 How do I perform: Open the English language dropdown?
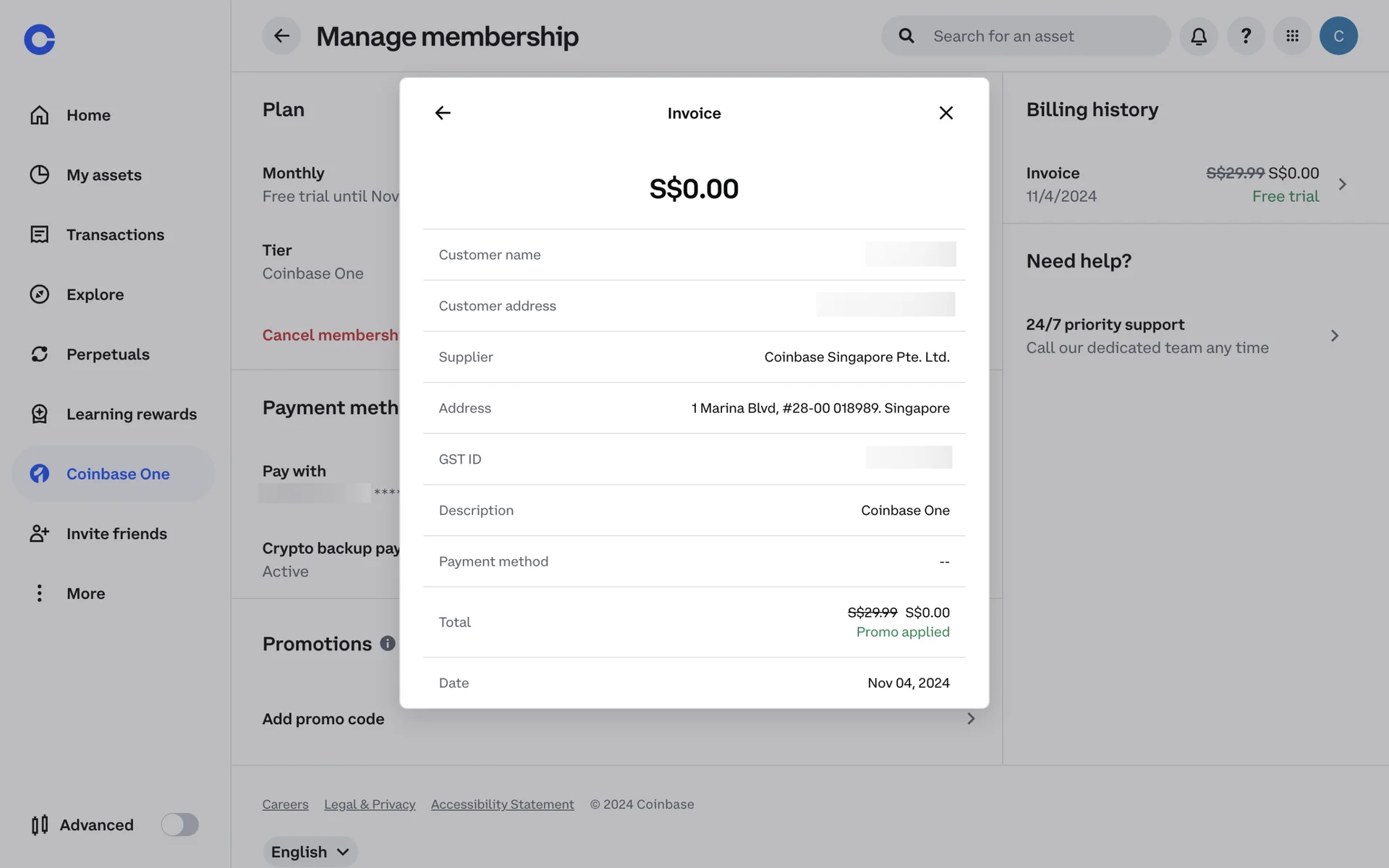tap(310, 851)
